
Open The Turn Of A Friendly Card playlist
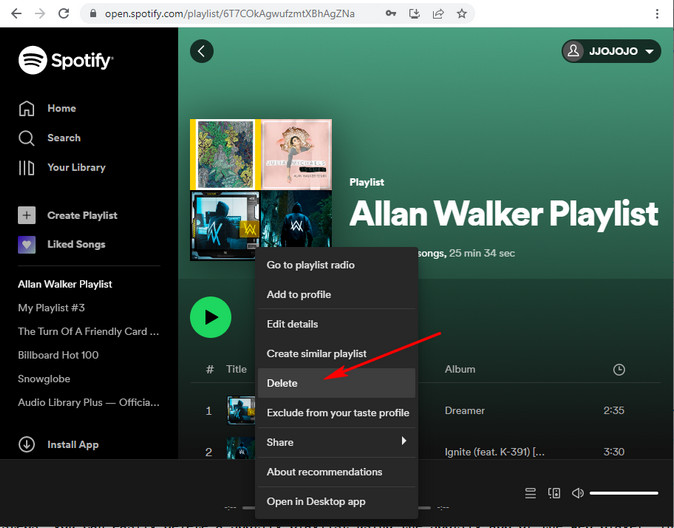(89, 332)
